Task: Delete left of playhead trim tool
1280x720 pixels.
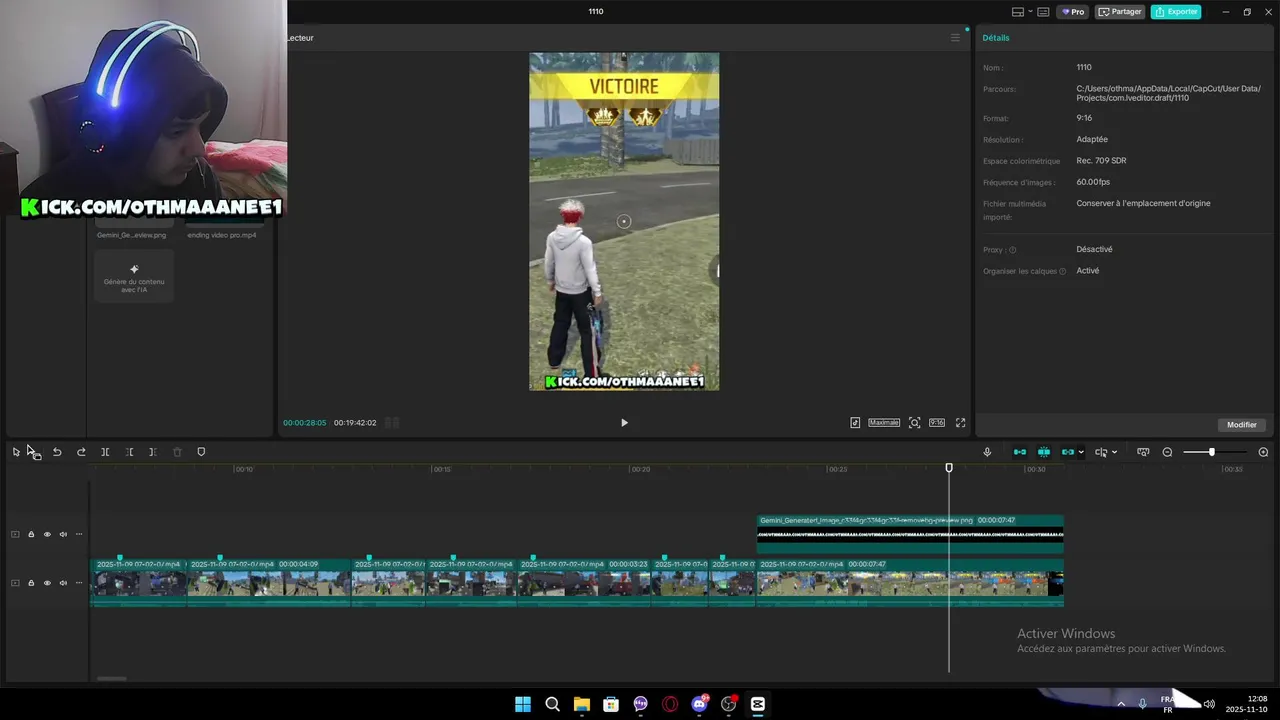Action: click(129, 452)
